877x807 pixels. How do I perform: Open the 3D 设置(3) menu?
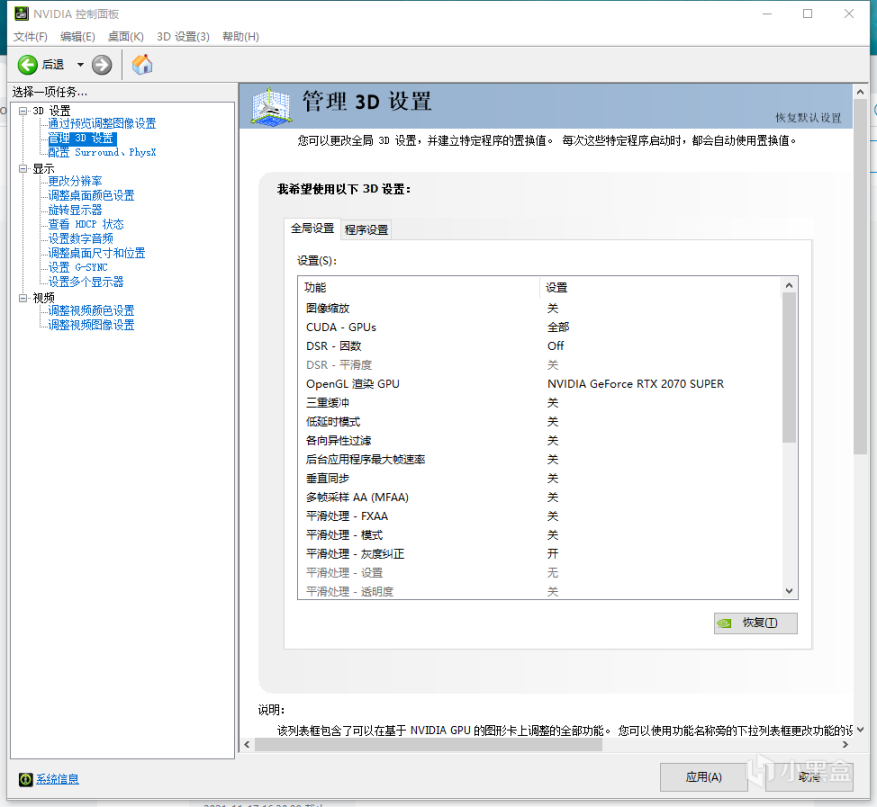tap(183, 36)
